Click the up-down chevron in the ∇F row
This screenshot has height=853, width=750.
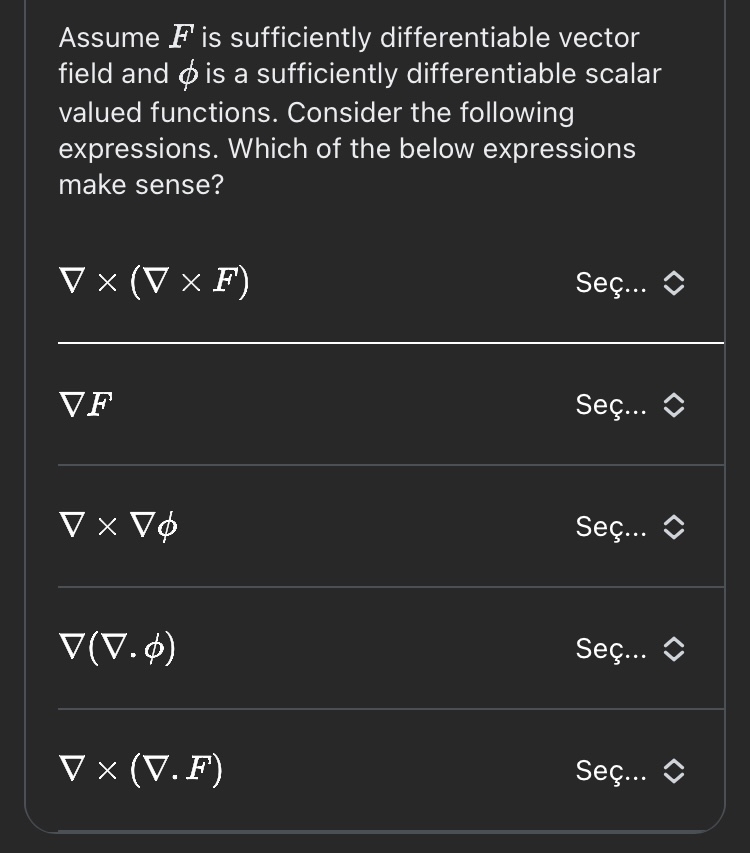(675, 405)
